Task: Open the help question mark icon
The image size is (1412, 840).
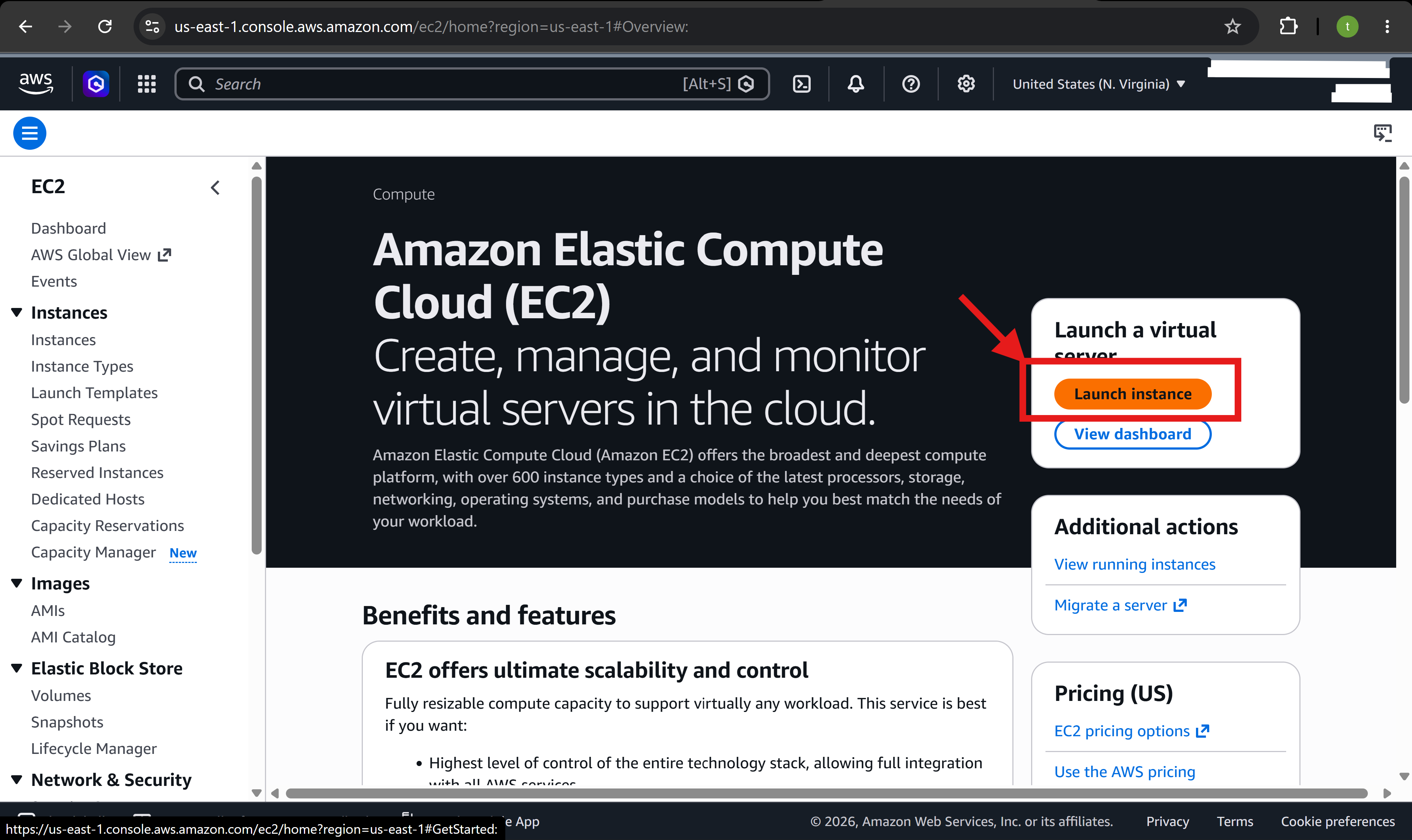Action: tap(911, 84)
